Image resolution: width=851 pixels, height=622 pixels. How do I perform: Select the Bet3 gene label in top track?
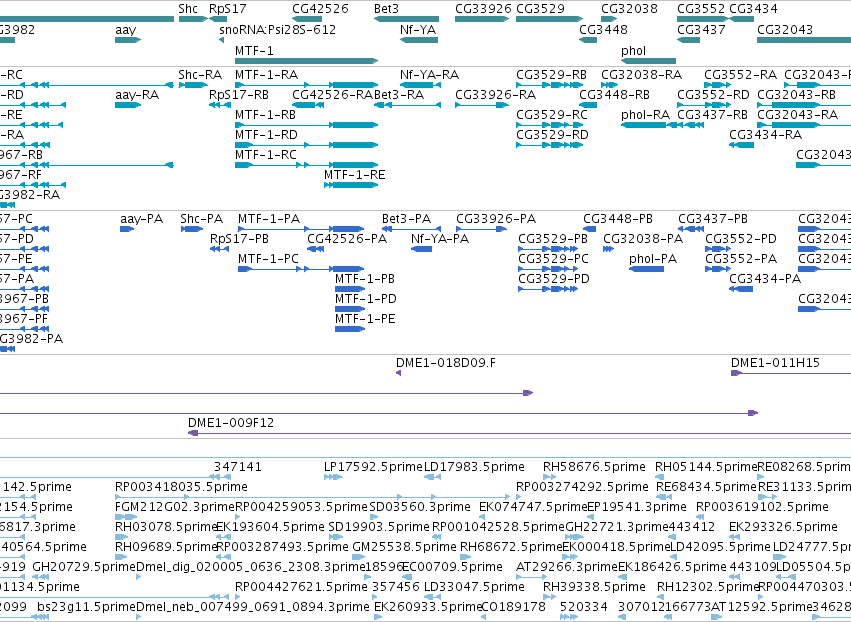click(386, 9)
